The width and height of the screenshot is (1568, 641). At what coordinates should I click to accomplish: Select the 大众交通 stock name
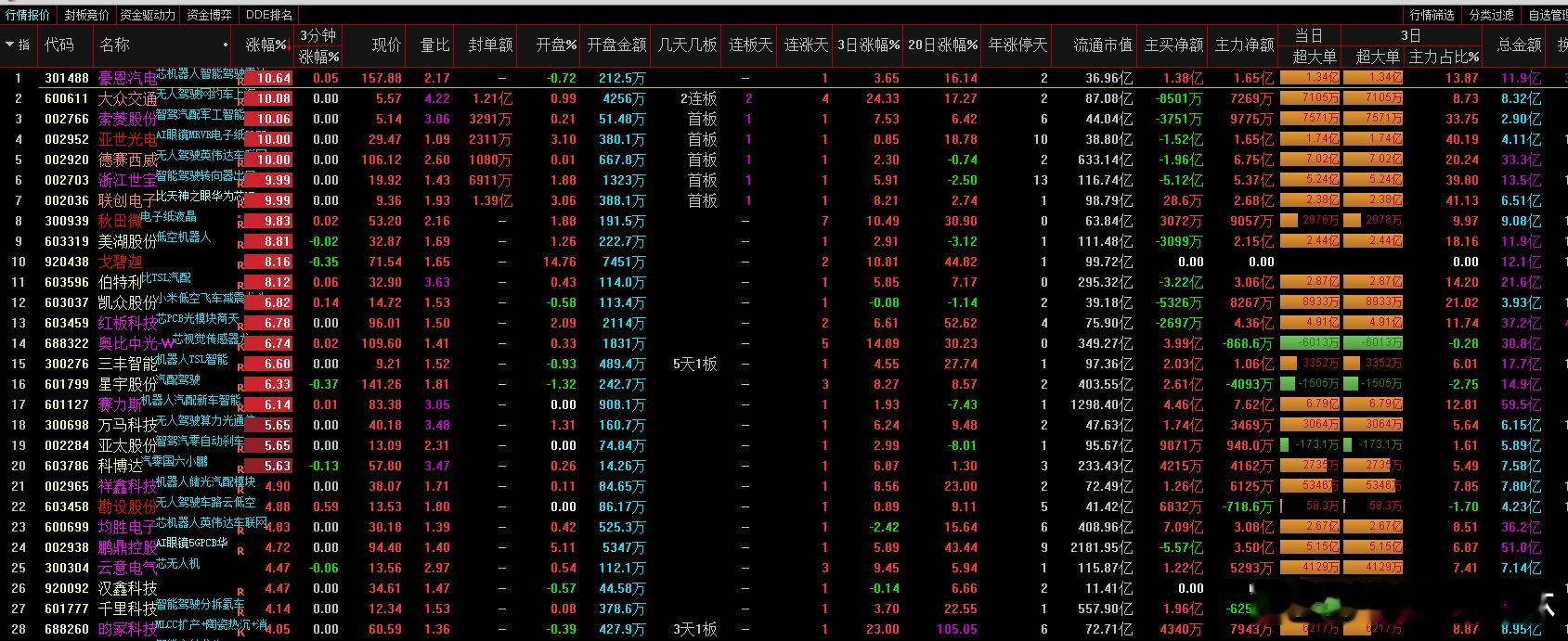[x=128, y=98]
